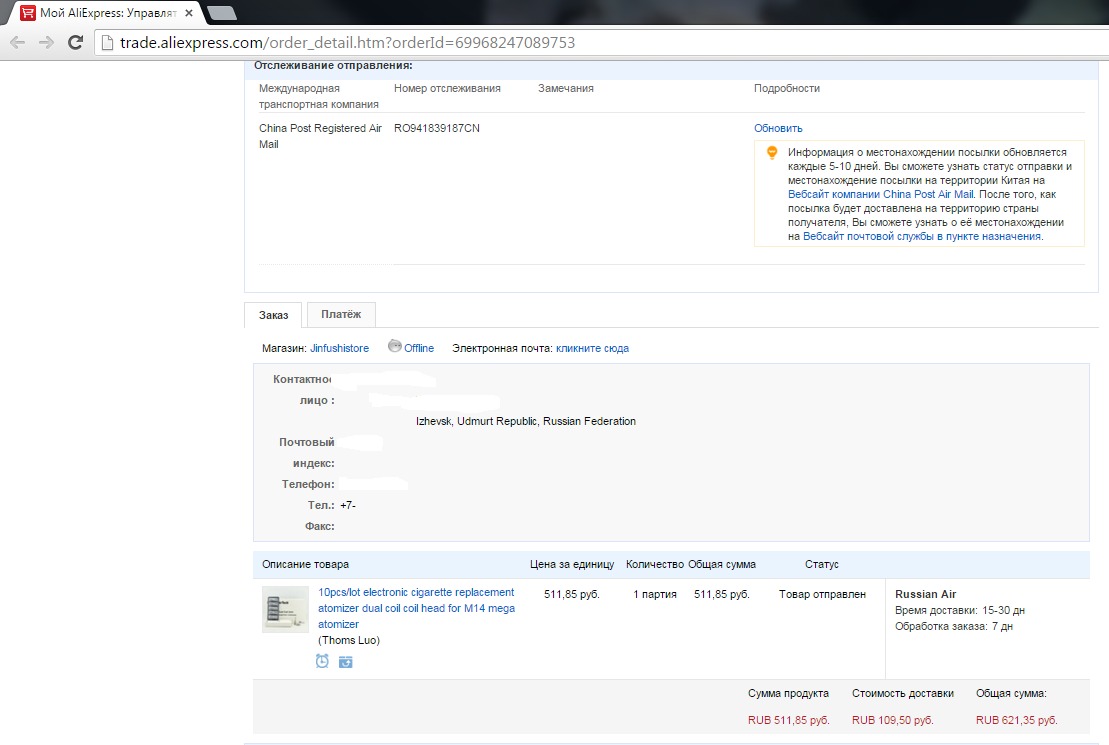
Task: Click the Offline seller status link
Action: coord(419,348)
